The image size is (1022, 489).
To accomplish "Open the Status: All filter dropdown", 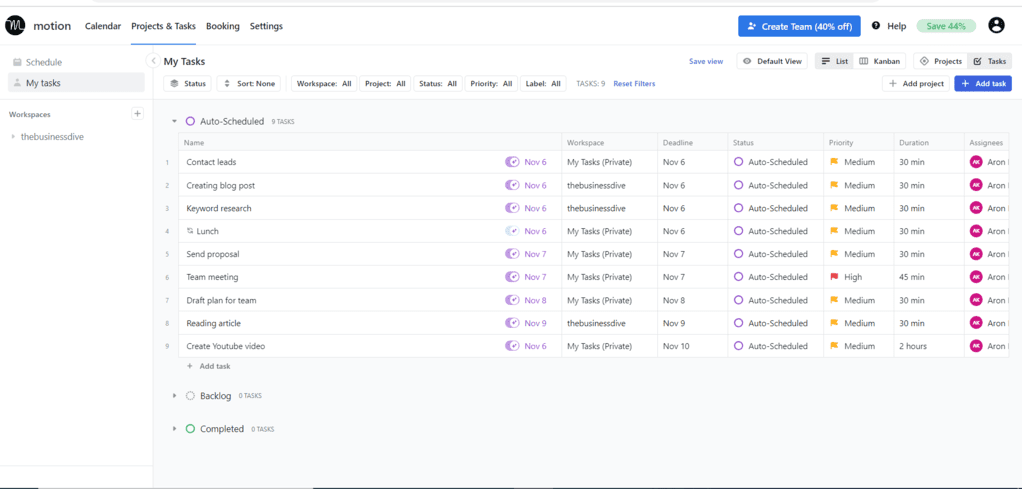I will pos(437,83).
